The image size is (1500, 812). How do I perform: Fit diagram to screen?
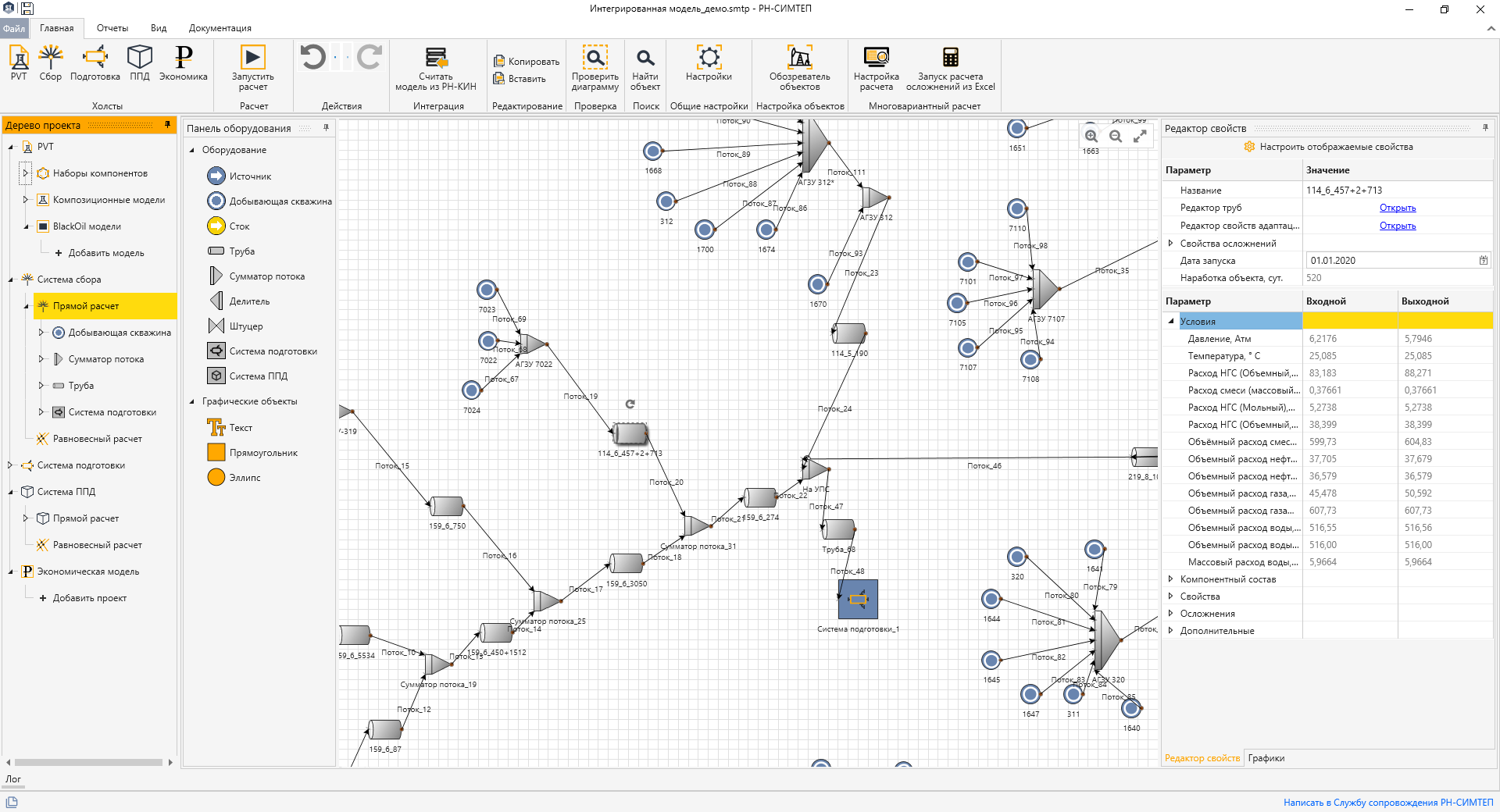tap(1141, 136)
